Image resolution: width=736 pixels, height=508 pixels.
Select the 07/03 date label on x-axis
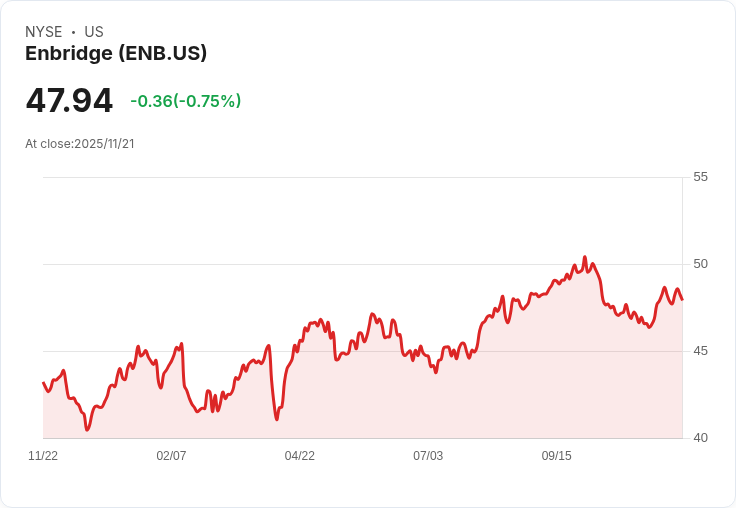428,455
